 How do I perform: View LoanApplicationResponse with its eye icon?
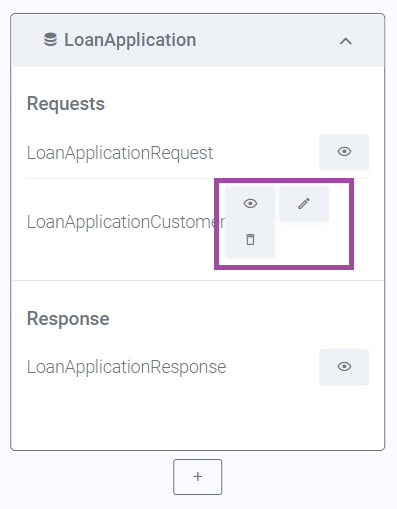tap(344, 367)
